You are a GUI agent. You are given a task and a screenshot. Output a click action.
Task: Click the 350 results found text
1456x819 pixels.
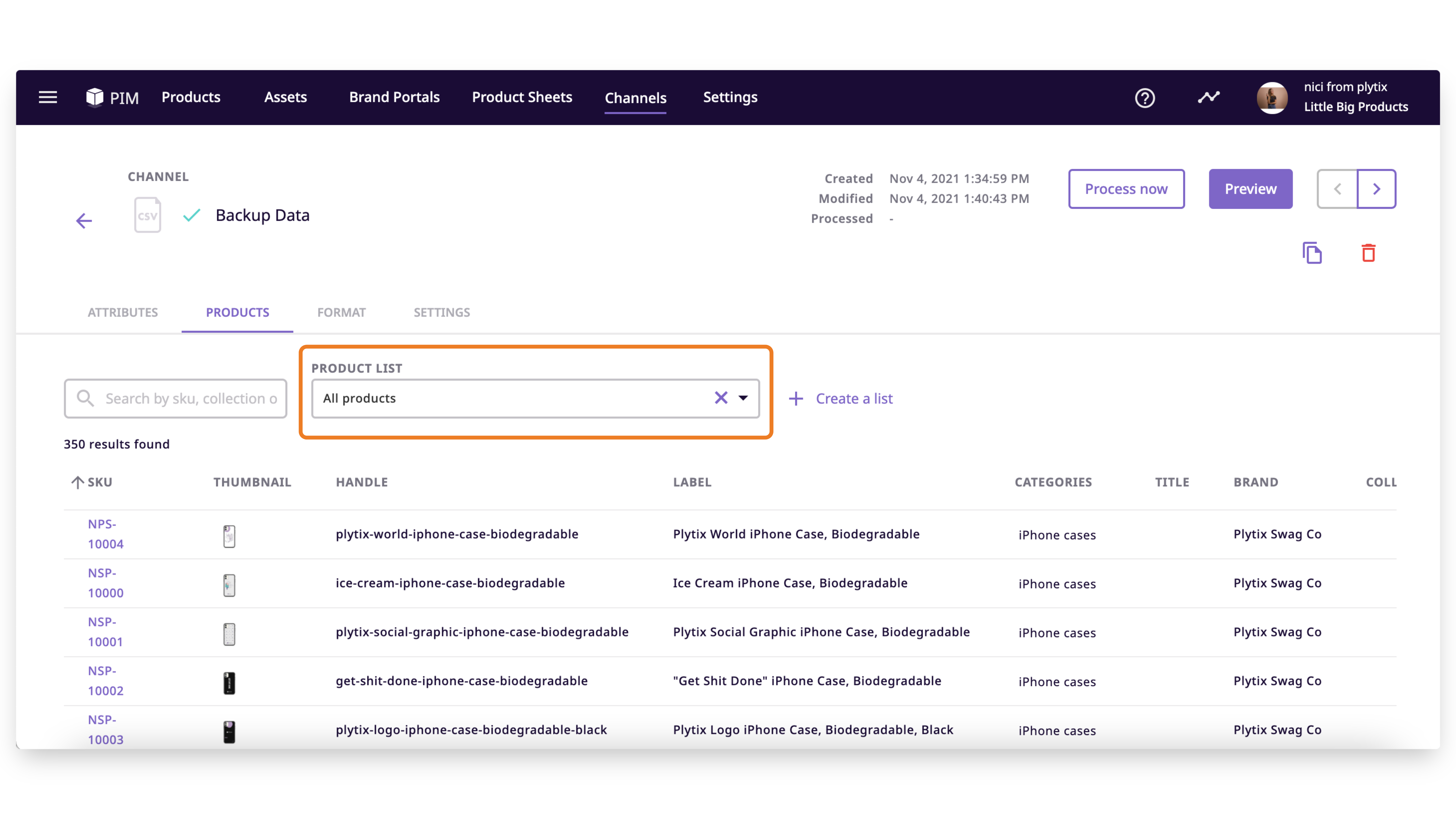click(117, 444)
